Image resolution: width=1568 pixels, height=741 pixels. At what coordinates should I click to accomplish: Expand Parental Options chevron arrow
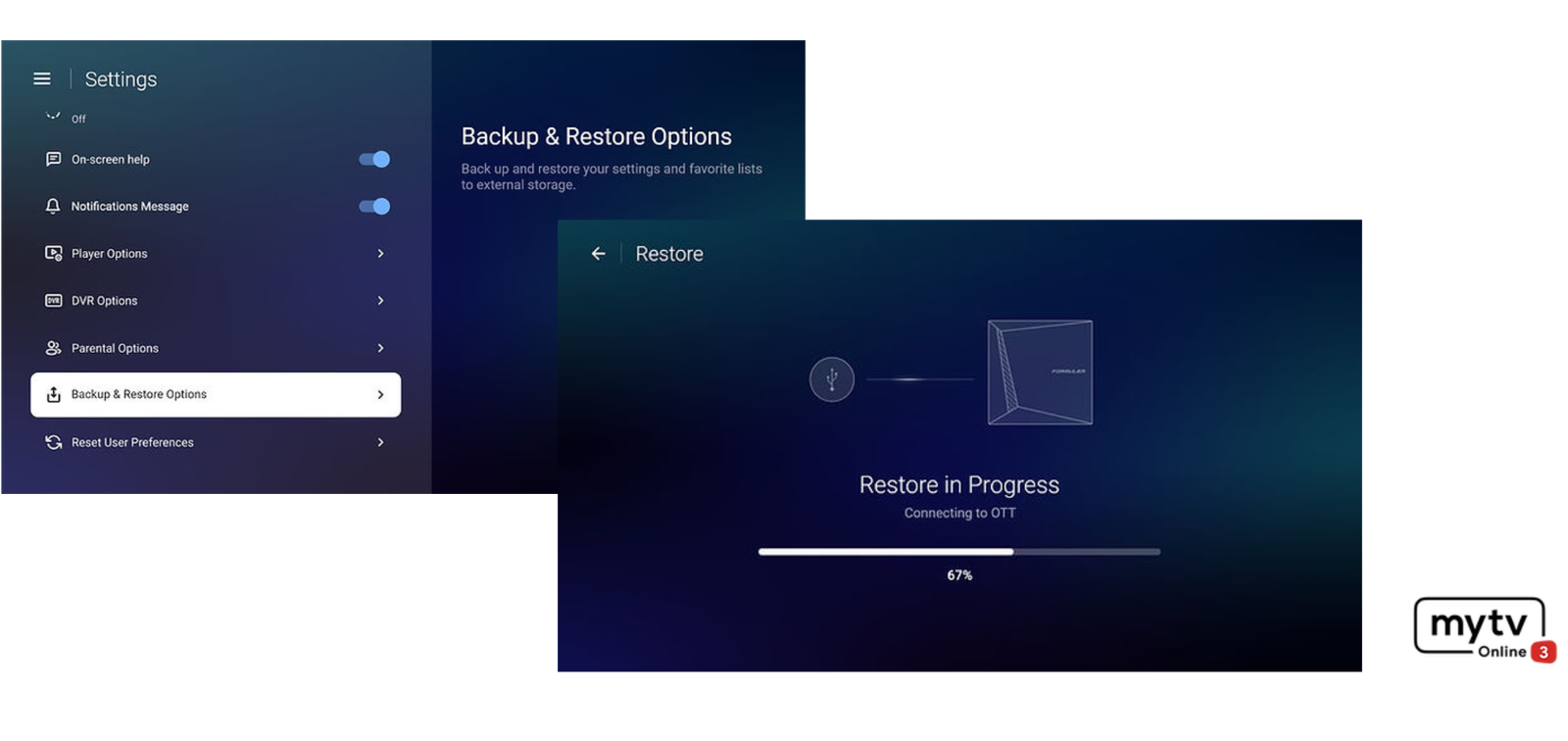click(x=380, y=348)
